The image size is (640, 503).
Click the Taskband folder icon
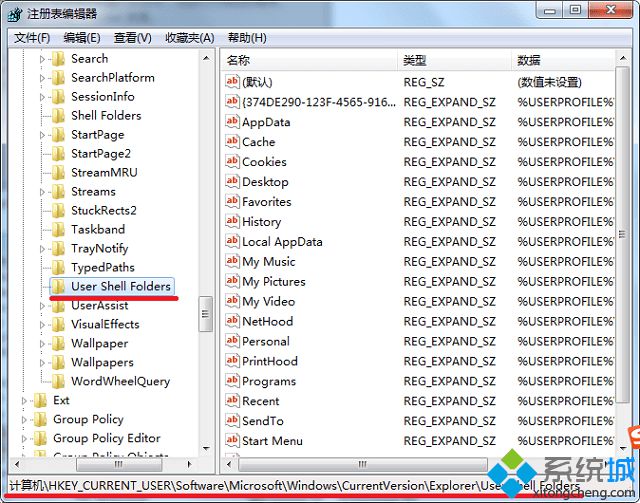click(x=58, y=229)
